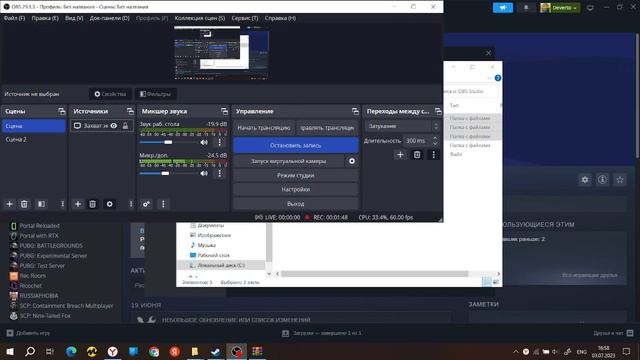
Task: Open Сервис menu in OBS
Action: tap(244, 18)
